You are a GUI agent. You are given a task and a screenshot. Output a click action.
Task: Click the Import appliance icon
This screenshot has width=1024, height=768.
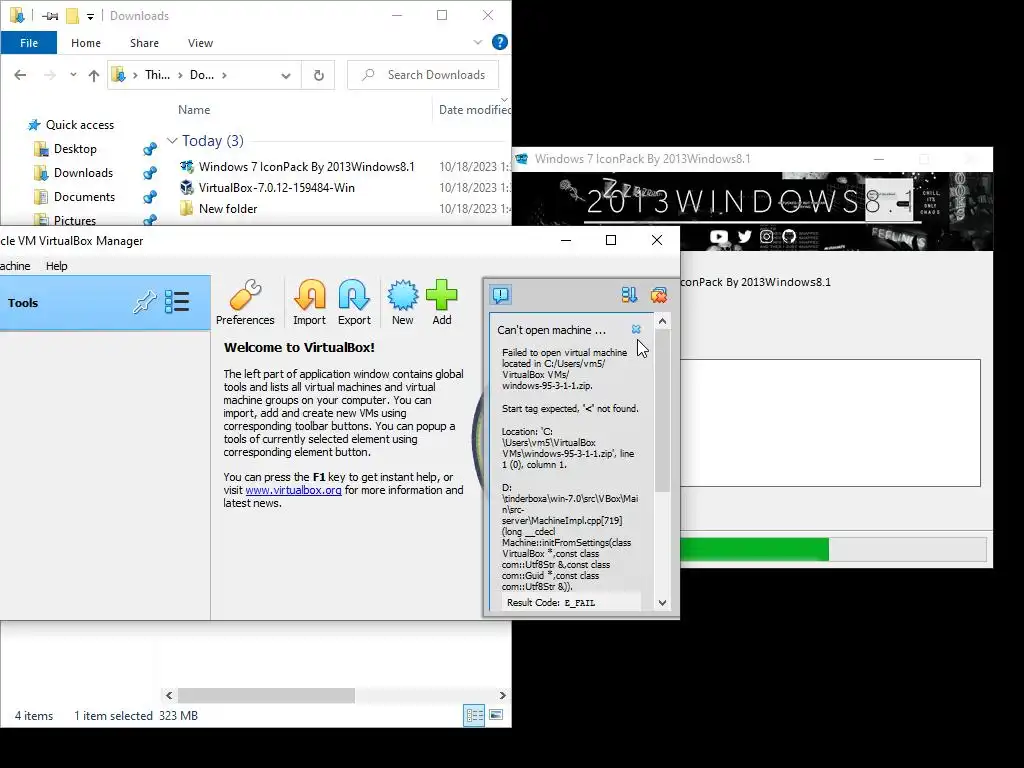click(x=309, y=302)
